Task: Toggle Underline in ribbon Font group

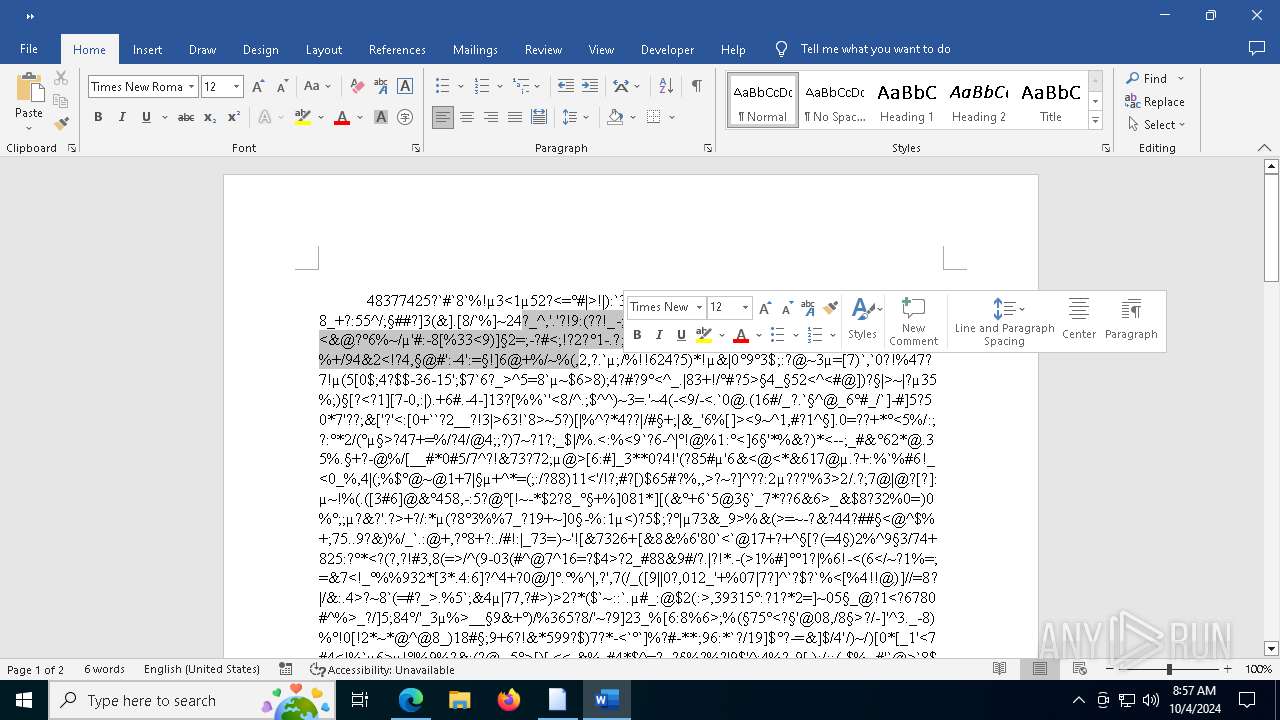Action: tap(146, 117)
